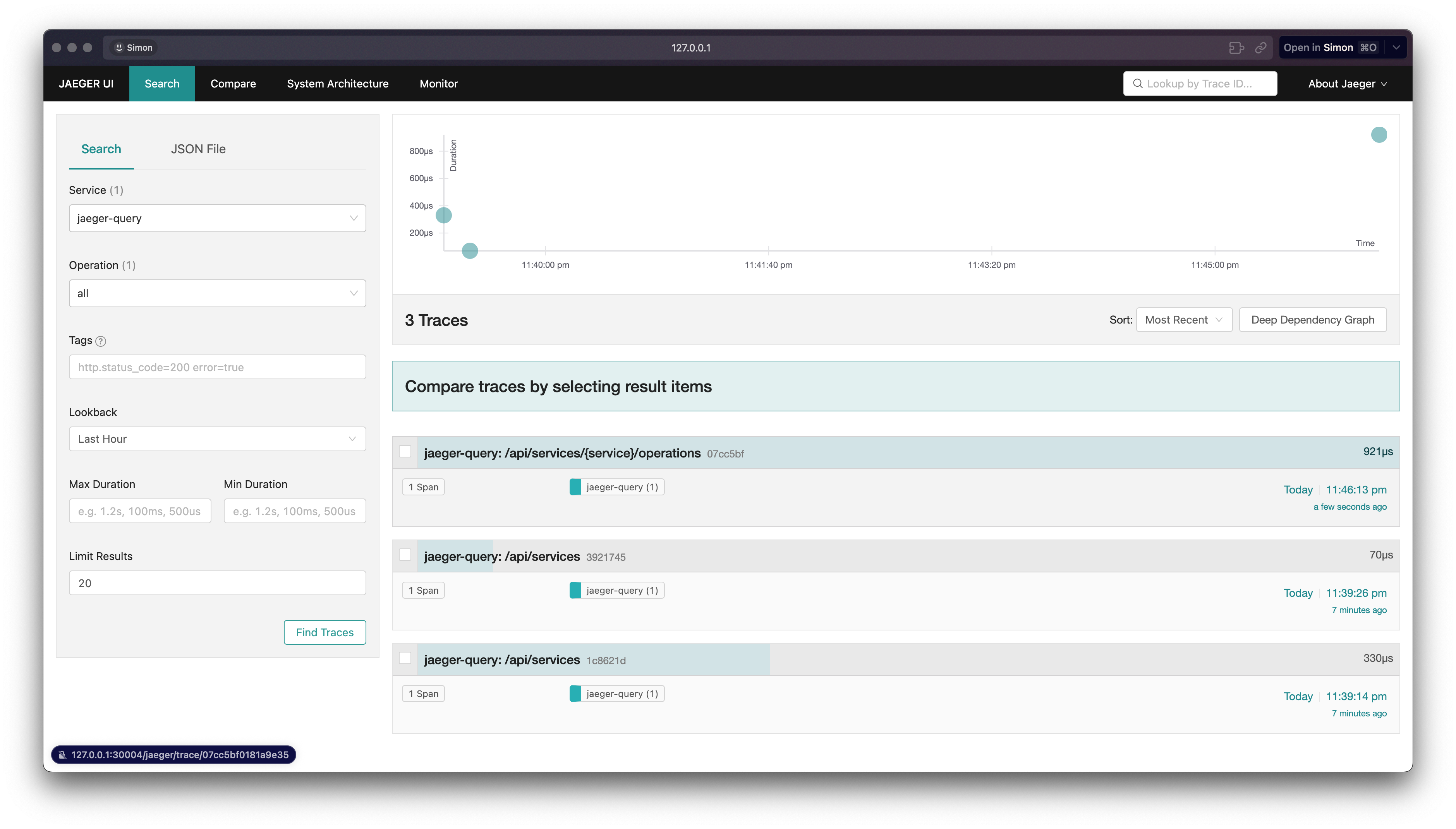The height and width of the screenshot is (829, 1456).
Task: Click the JAEGER UI logo link
Action: (x=86, y=84)
